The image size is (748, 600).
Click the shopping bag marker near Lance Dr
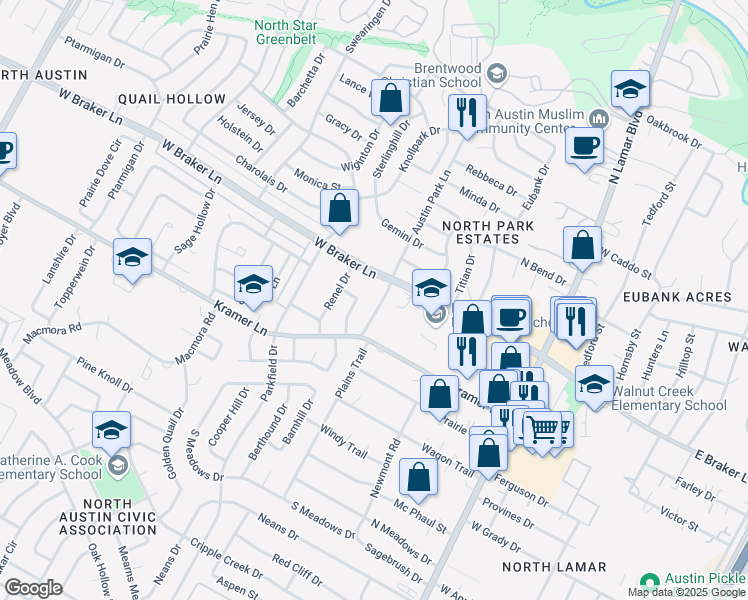(x=390, y=100)
